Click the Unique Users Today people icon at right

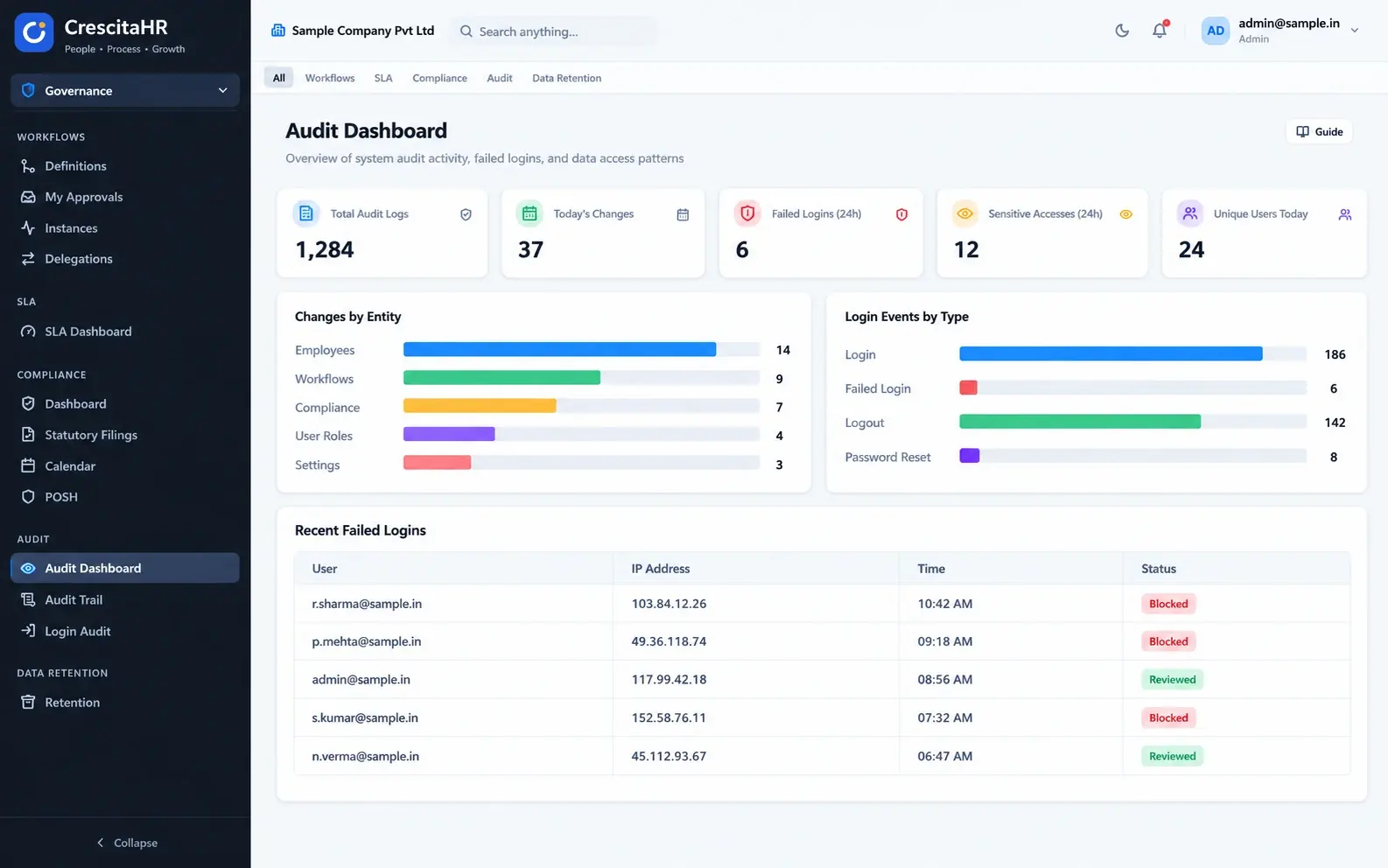pos(1345,214)
